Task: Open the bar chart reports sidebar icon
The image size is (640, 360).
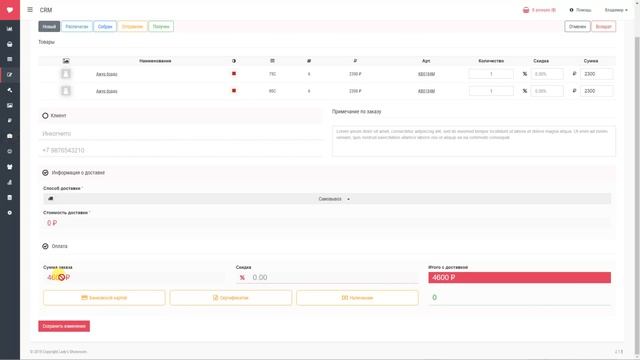Action: point(10,182)
